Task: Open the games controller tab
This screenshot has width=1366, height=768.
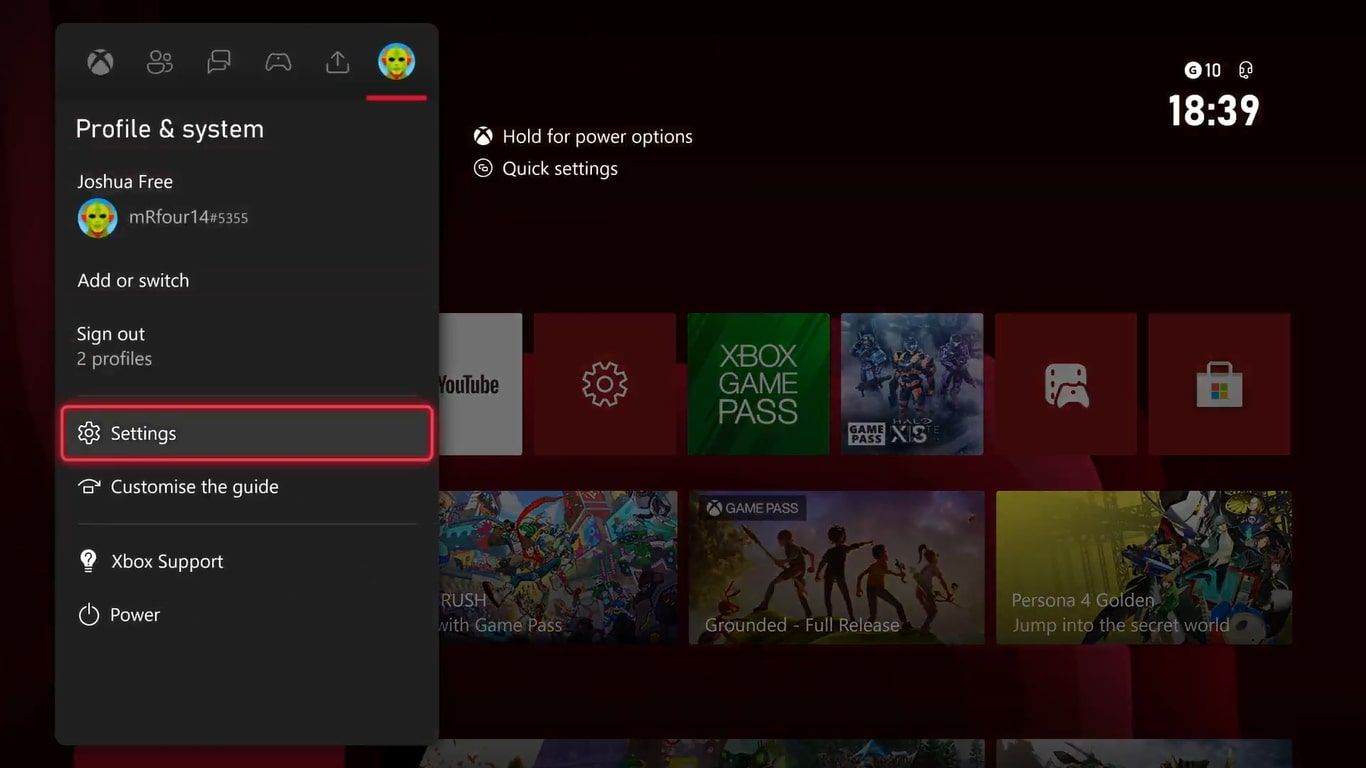Action: point(277,61)
